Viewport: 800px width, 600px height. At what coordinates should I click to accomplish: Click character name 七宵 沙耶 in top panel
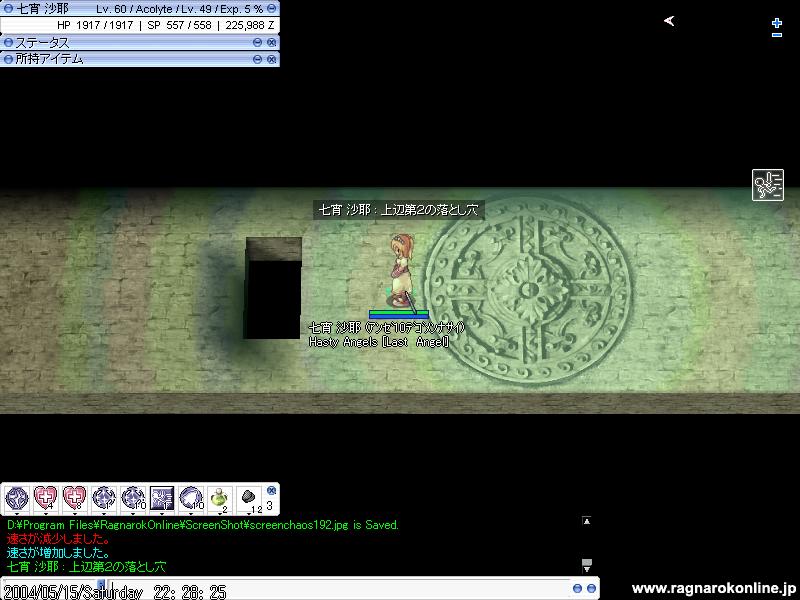point(42,8)
